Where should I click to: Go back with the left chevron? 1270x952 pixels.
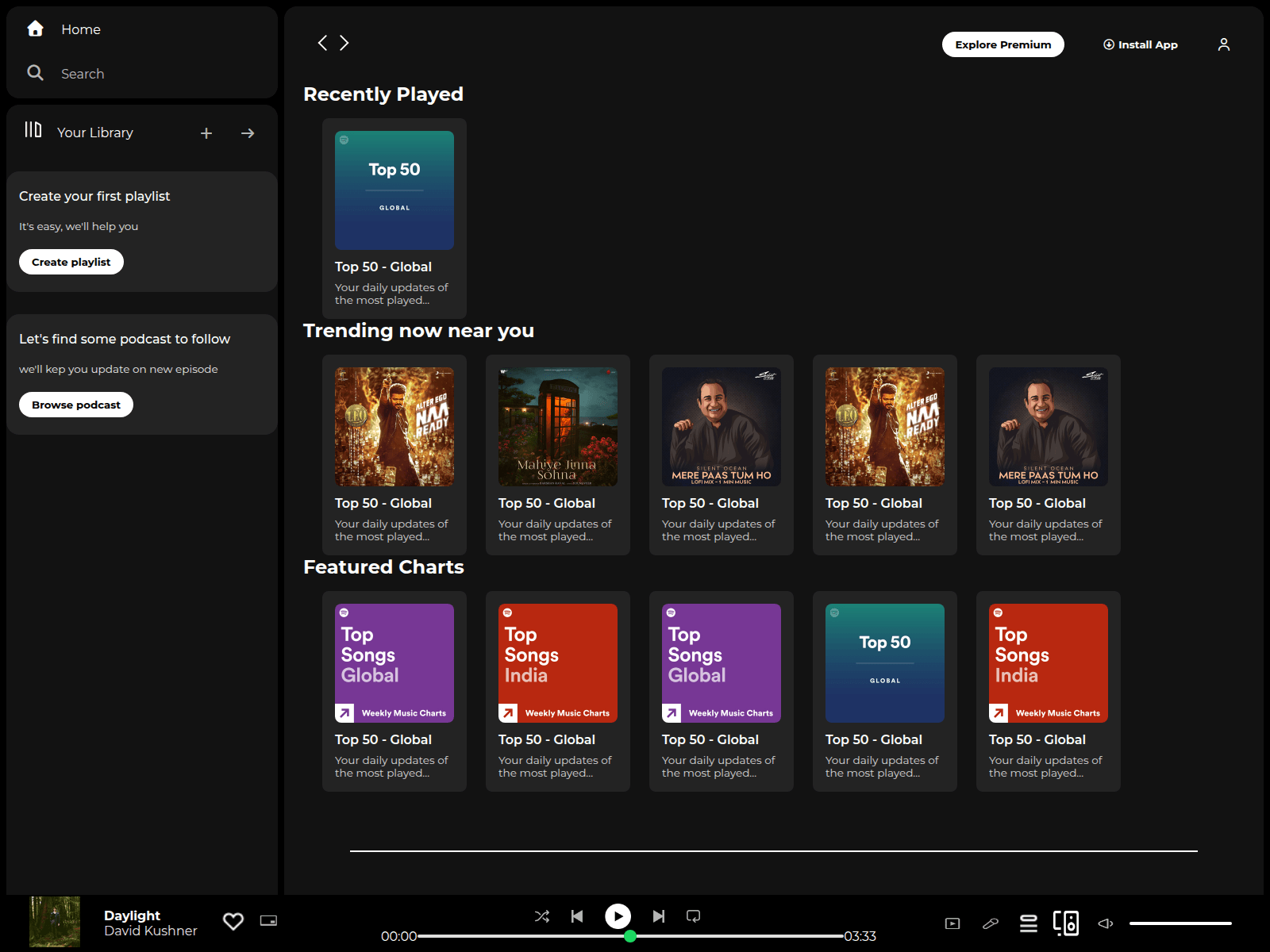click(x=322, y=43)
